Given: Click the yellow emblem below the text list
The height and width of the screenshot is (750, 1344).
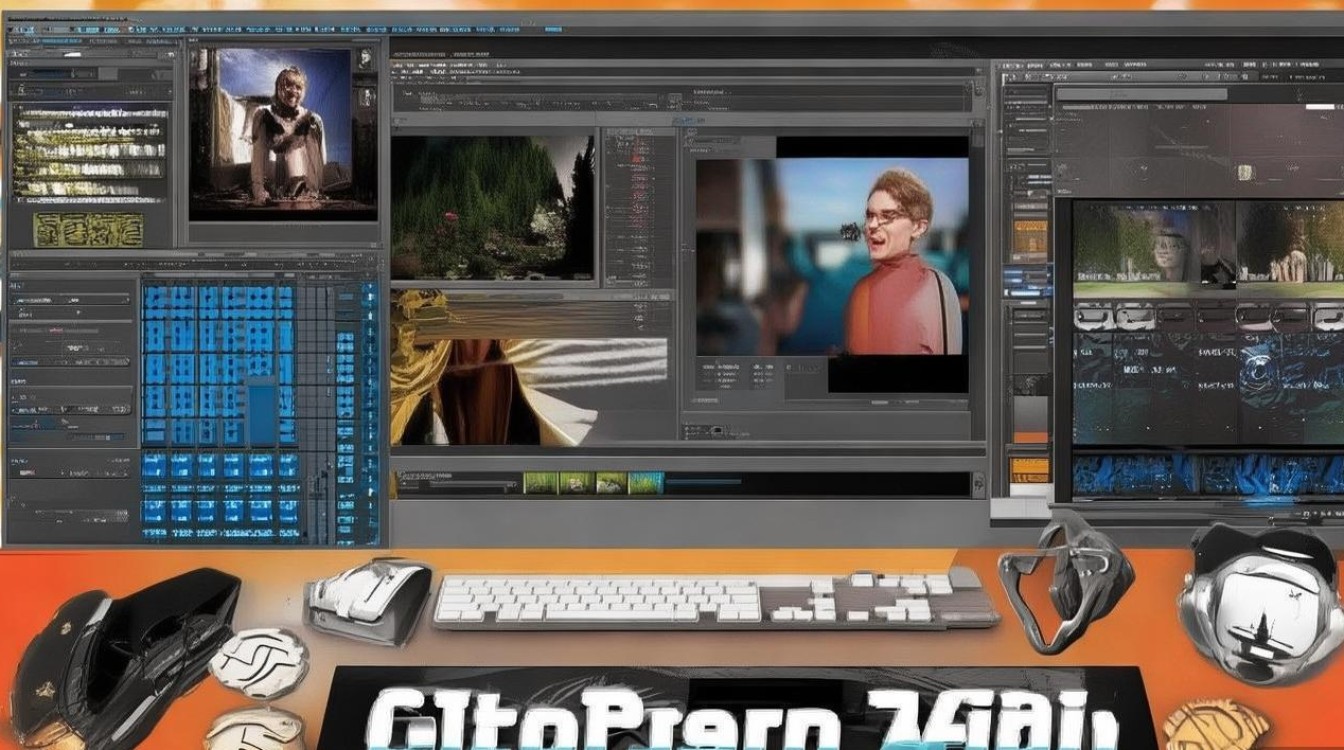Looking at the screenshot, I should 88,229.
